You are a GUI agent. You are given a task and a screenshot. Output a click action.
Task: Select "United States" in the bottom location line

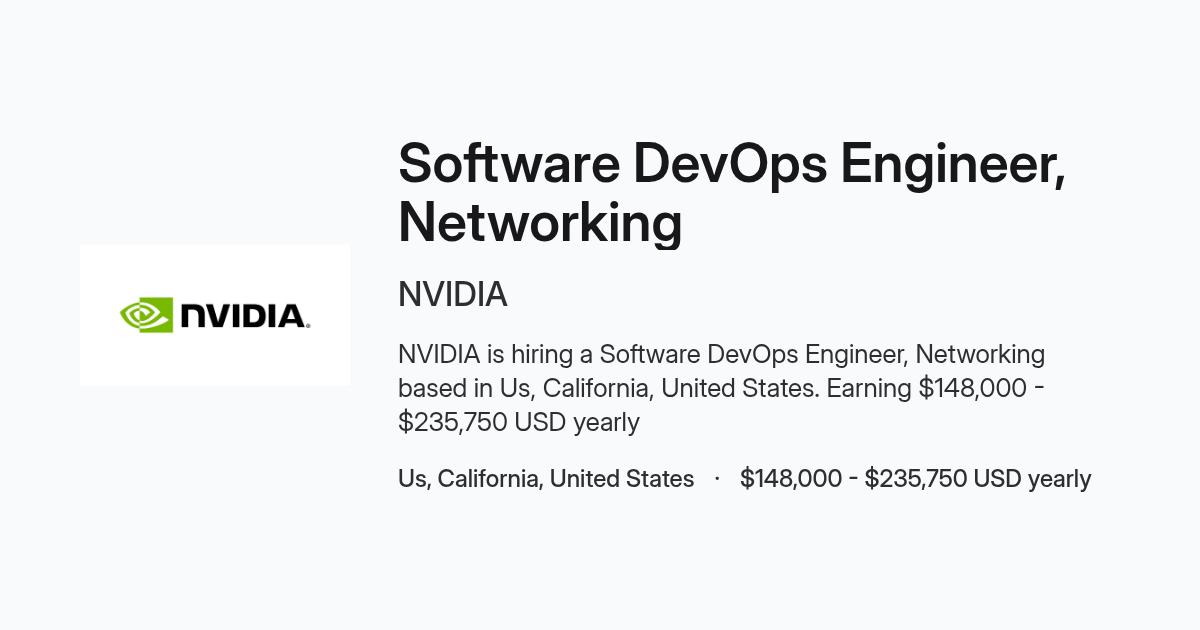point(622,479)
